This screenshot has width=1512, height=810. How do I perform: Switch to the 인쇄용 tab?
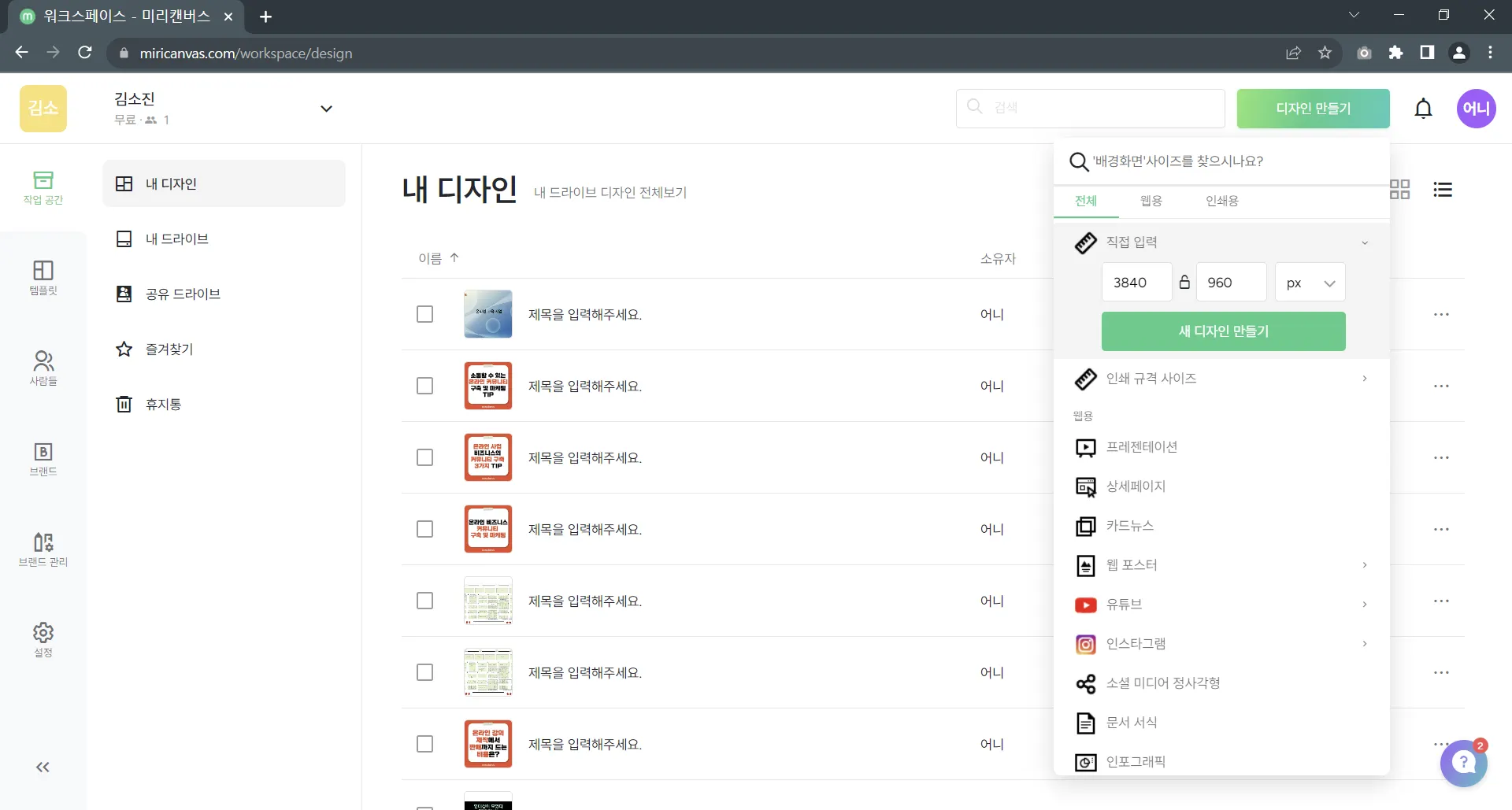pos(1222,202)
